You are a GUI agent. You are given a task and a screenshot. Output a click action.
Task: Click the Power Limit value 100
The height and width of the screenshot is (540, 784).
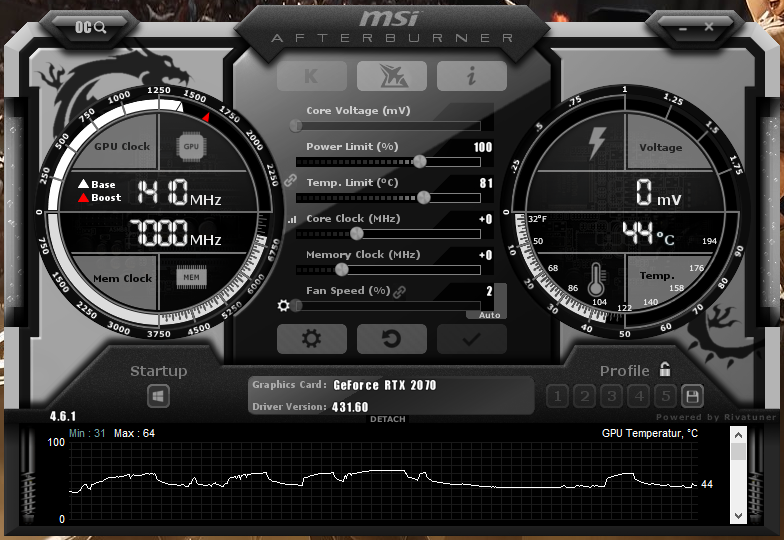point(482,147)
